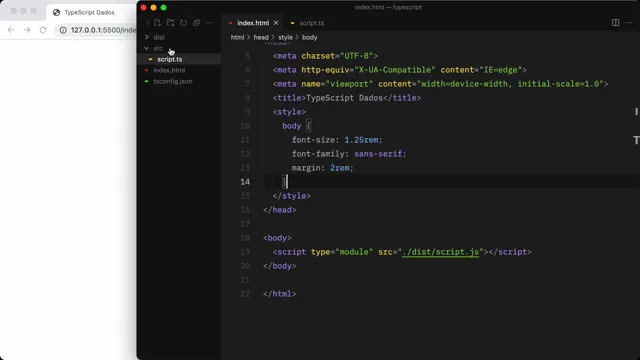Image resolution: width=640 pixels, height=360 pixels.
Task: Click the head breadcrumb
Action: click(261, 37)
